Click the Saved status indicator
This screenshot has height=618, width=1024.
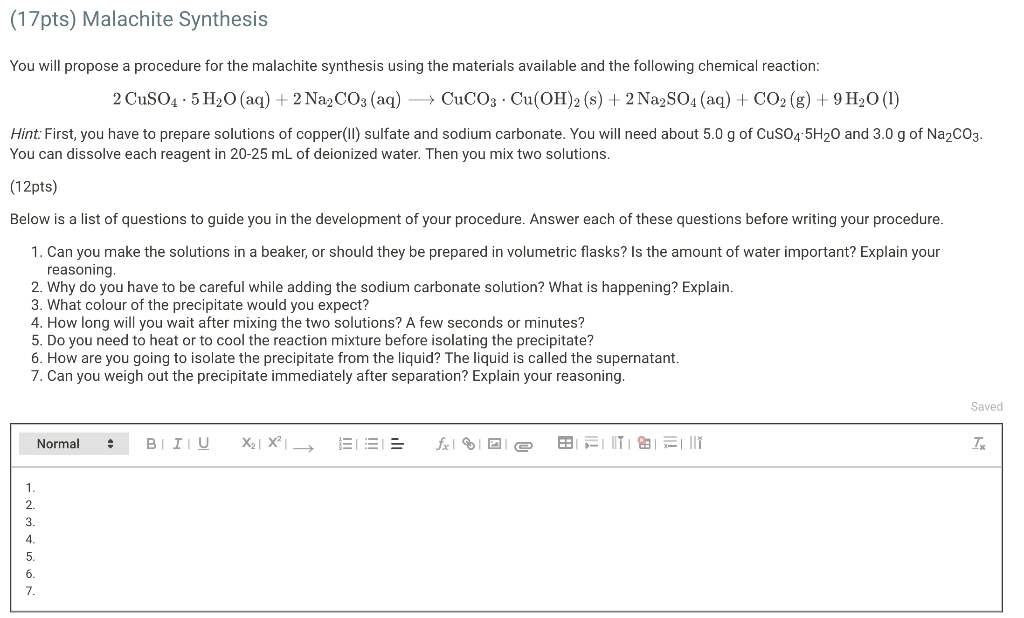click(x=986, y=406)
